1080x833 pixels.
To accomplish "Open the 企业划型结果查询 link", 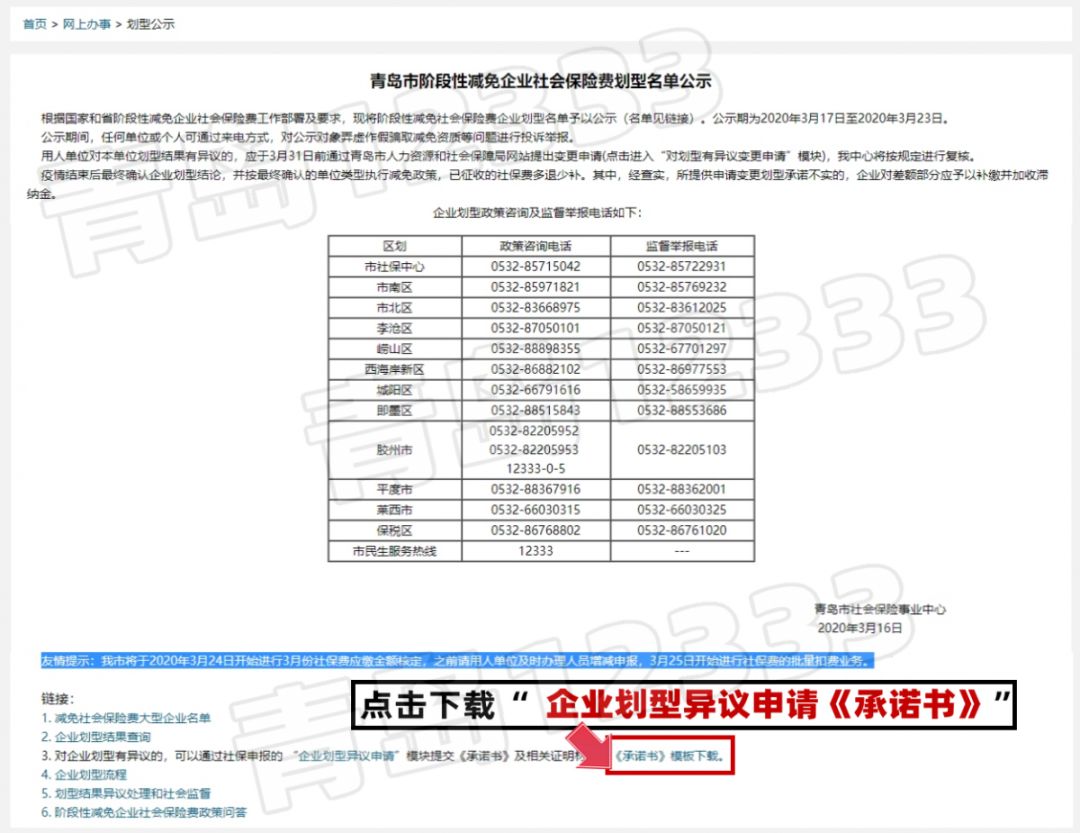I will [x=102, y=737].
